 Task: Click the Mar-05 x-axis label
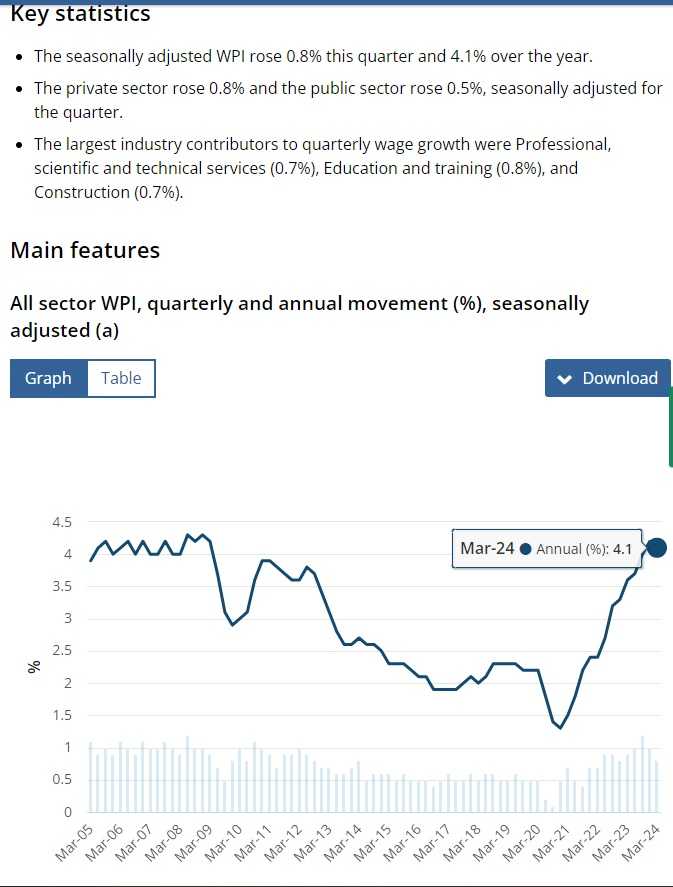[x=75, y=846]
